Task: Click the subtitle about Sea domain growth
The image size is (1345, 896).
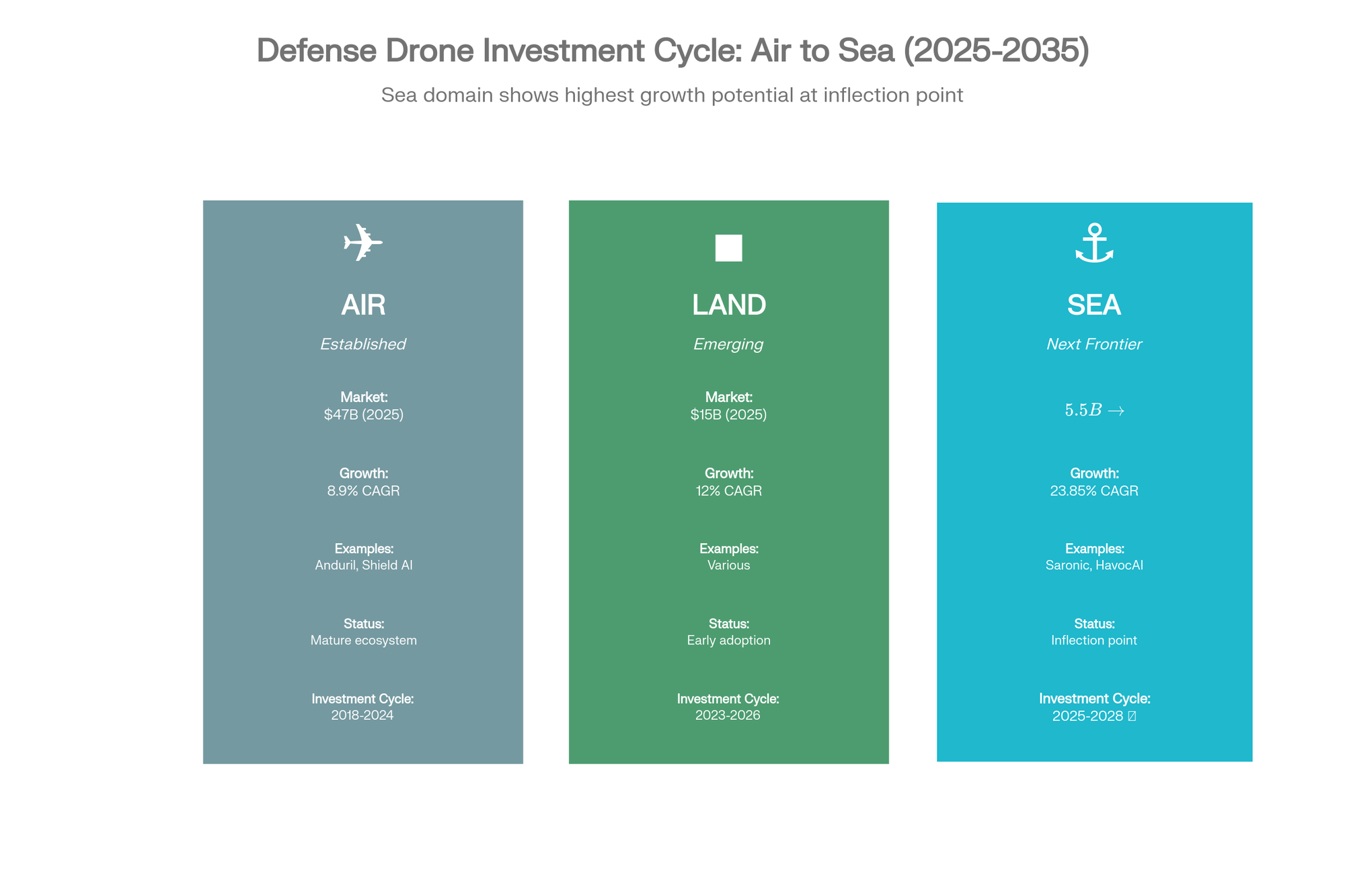Action: (x=672, y=95)
